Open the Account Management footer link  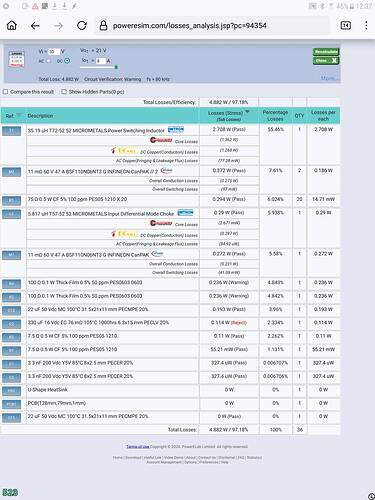(x=164, y=462)
